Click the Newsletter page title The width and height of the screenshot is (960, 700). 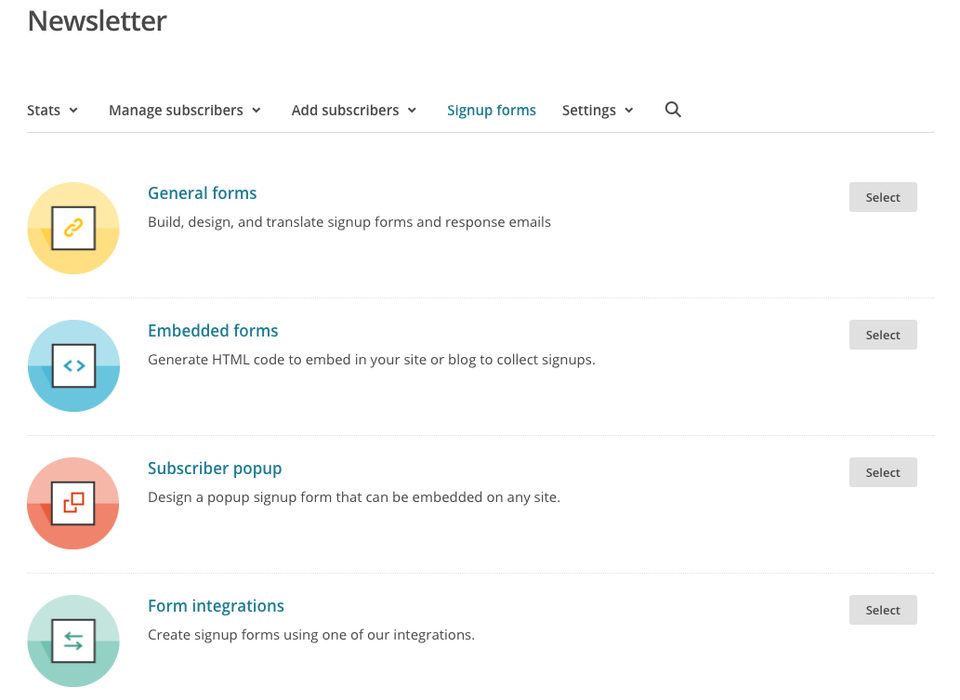point(97,21)
